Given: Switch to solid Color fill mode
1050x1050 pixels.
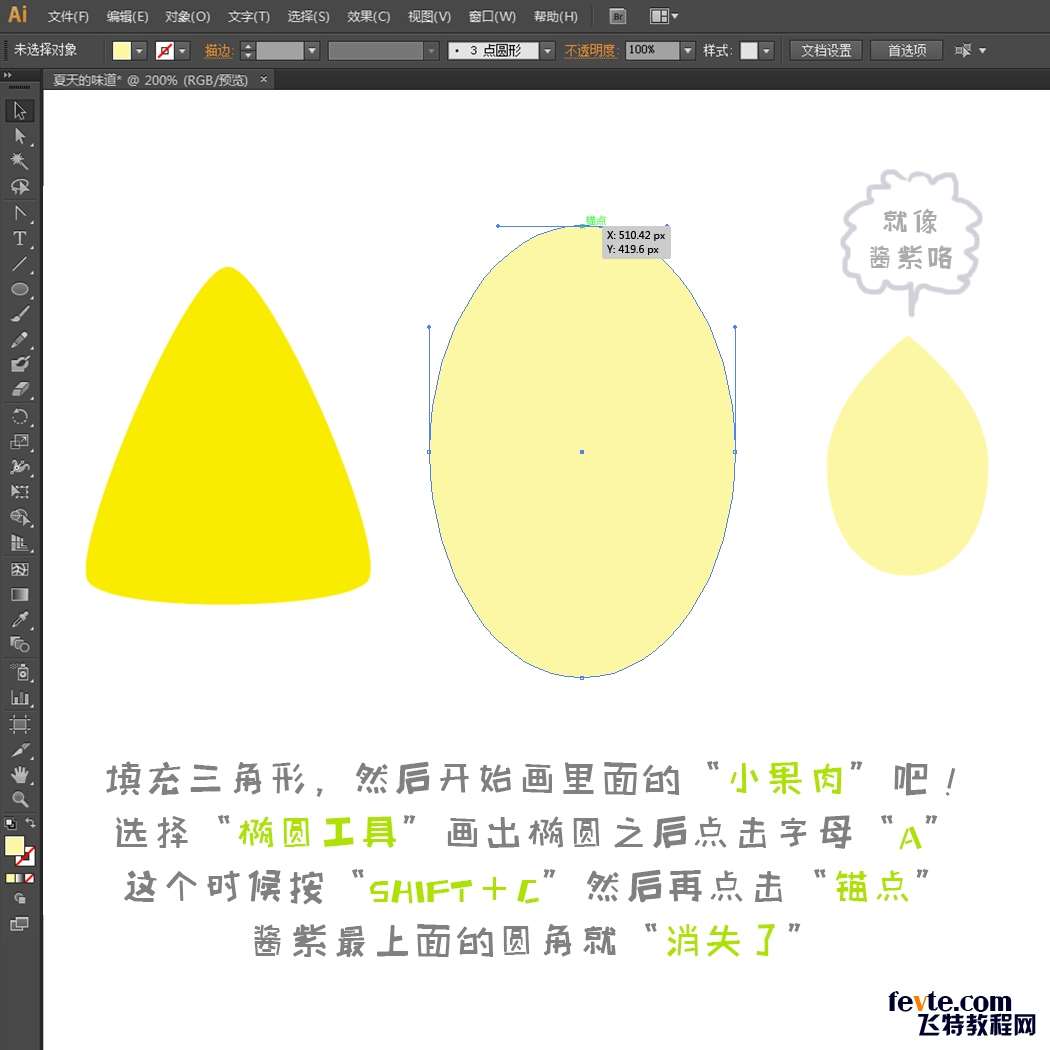Looking at the screenshot, I should (10, 878).
